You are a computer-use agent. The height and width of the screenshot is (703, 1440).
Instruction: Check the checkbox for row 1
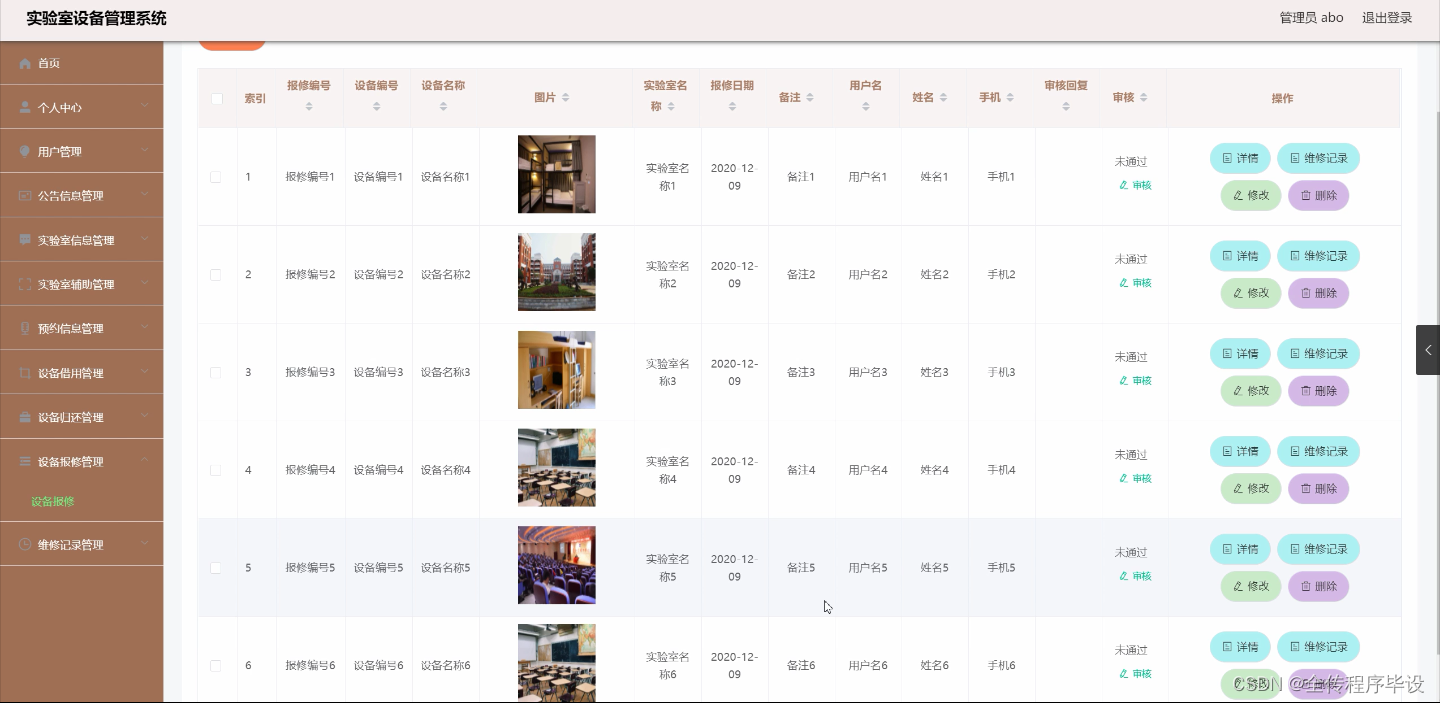point(216,177)
